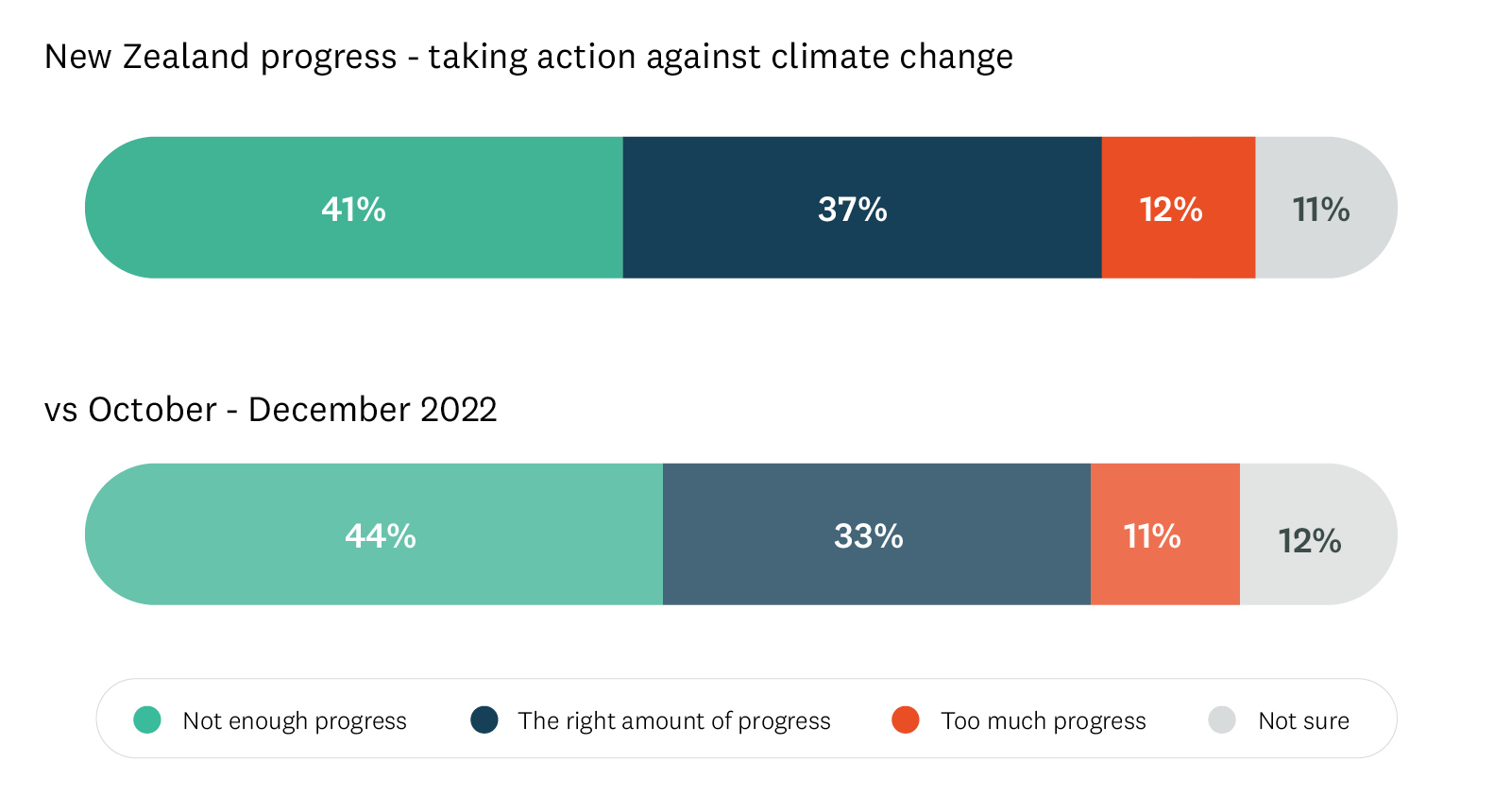Click the 33% value label text

[x=869, y=536]
